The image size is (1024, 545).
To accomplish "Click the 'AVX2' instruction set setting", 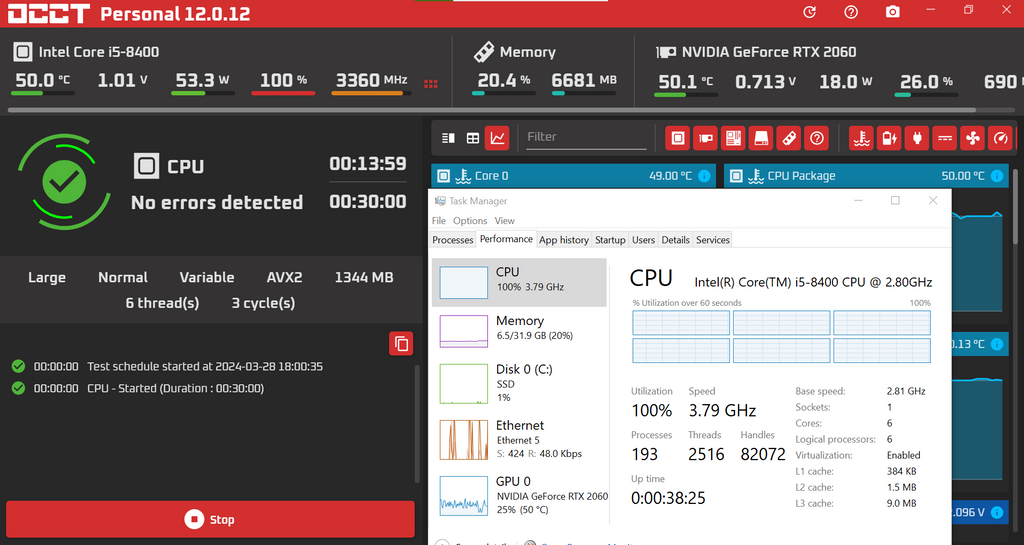I will [x=284, y=277].
